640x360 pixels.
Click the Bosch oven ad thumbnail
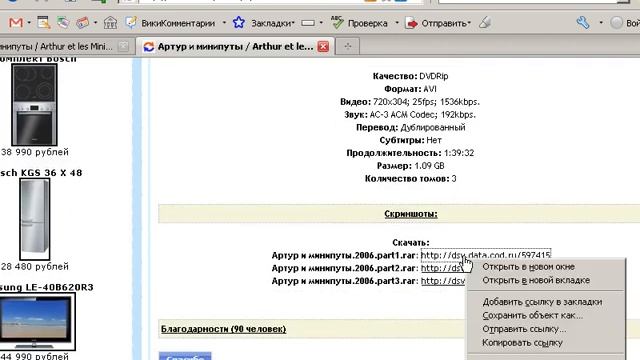(x=34, y=104)
